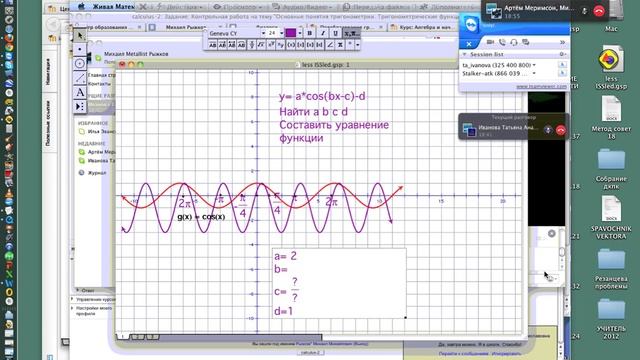Open SPAVOCHNIK VEKTORA desktop document
640x360 pixels.
pos(611,218)
